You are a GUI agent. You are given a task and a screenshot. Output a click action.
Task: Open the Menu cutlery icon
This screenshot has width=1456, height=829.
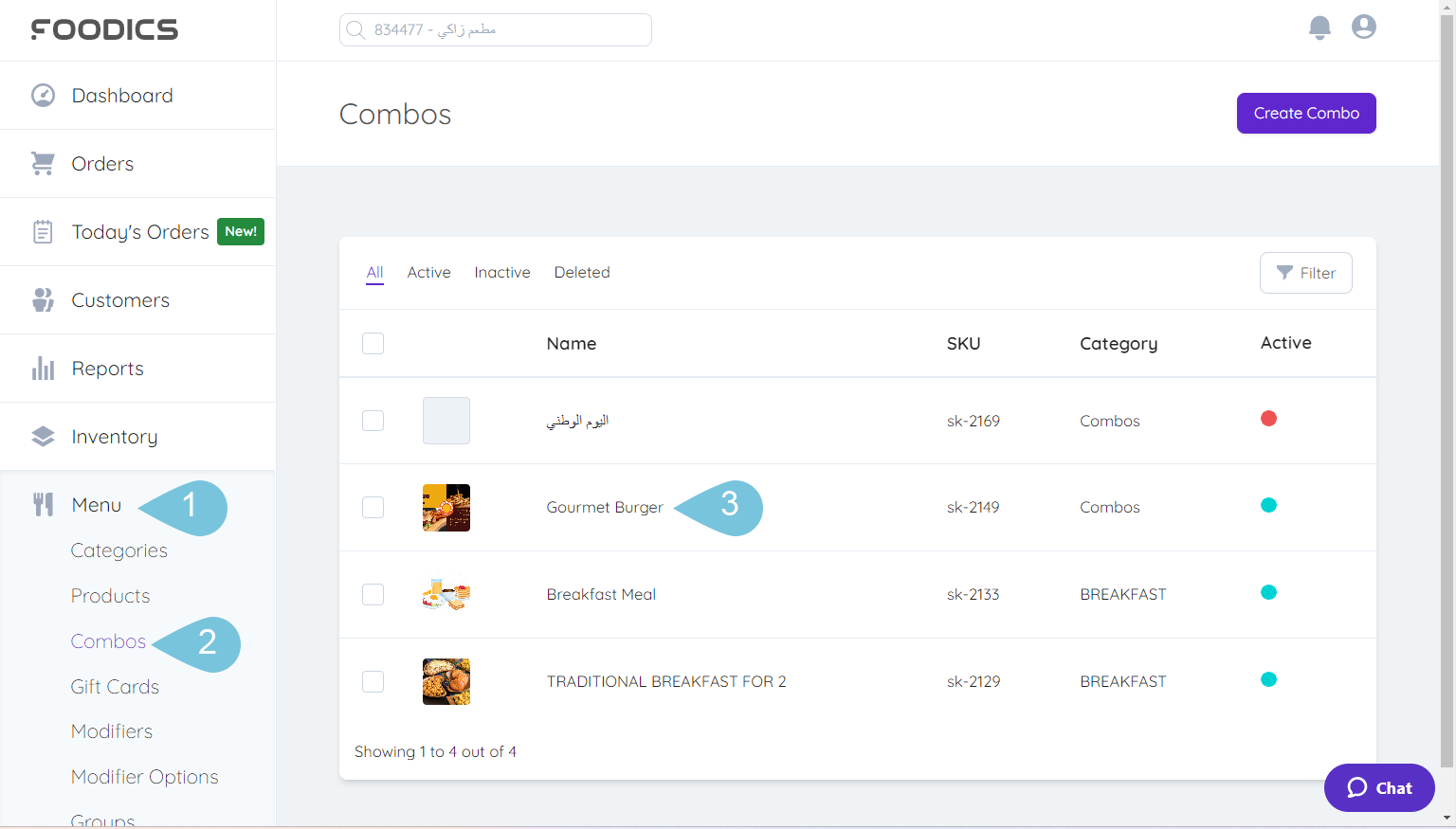(x=43, y=504)
